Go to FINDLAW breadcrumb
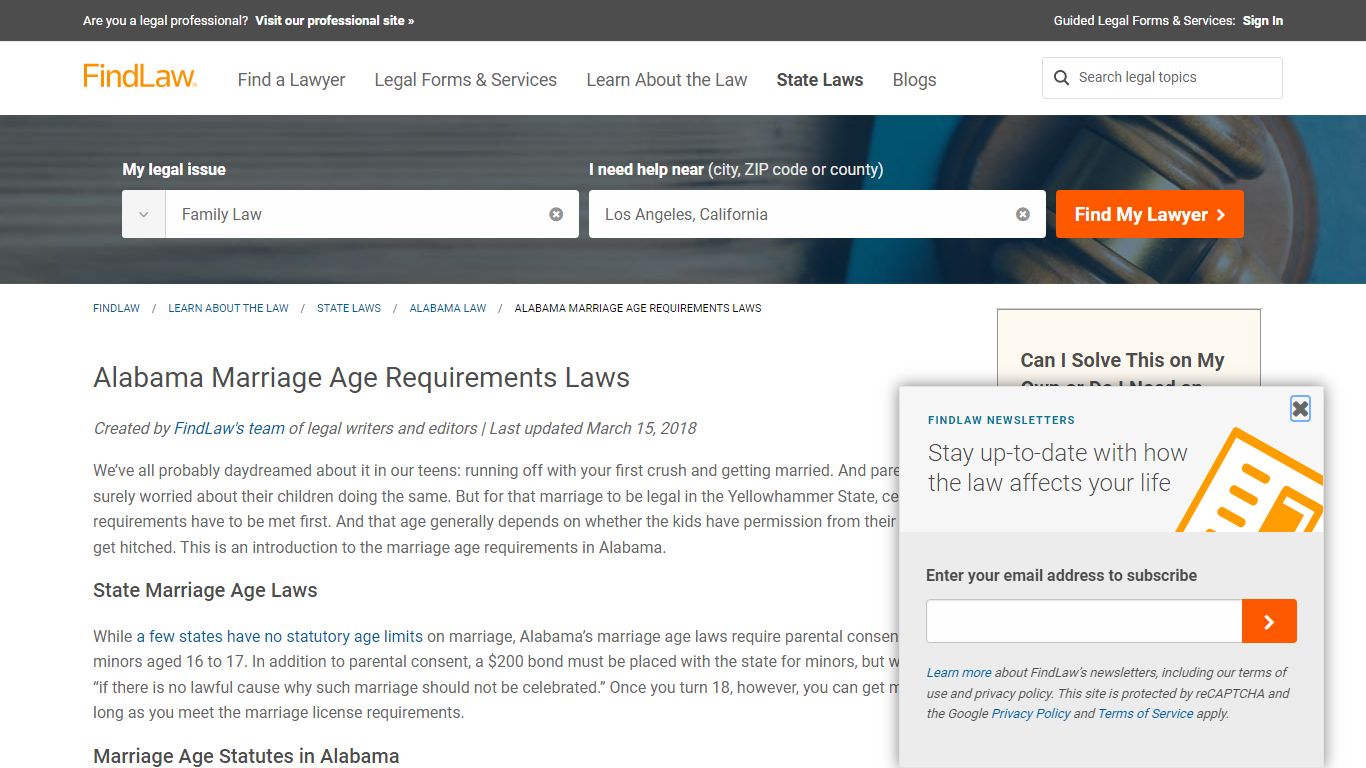 coord(116,308)
